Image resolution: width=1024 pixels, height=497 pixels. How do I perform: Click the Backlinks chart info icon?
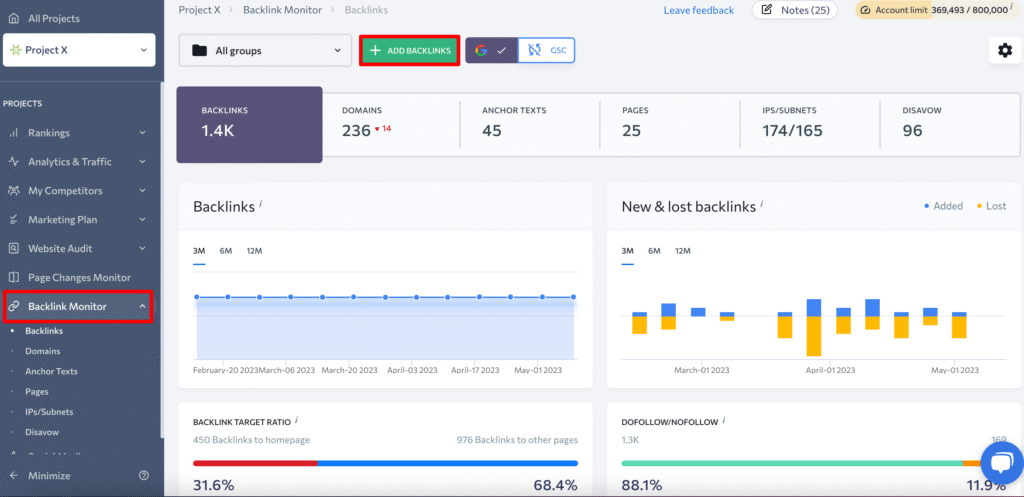click(260, 204)
